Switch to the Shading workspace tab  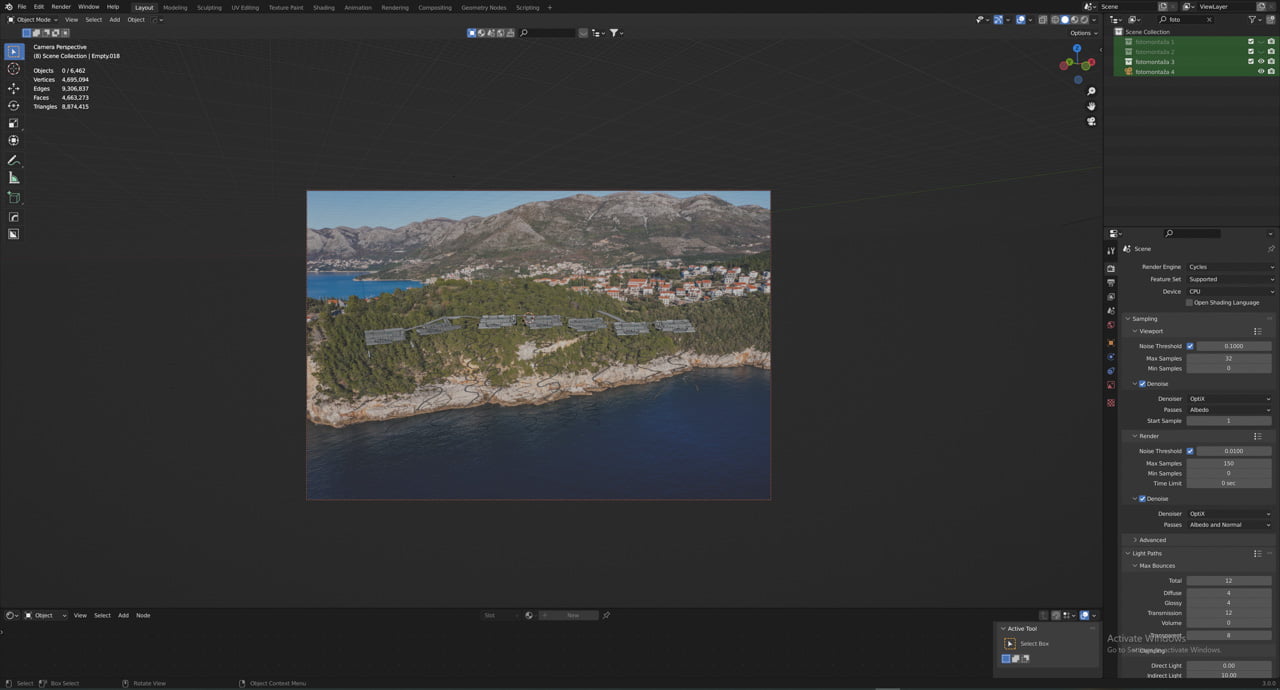tap(323, 7)
